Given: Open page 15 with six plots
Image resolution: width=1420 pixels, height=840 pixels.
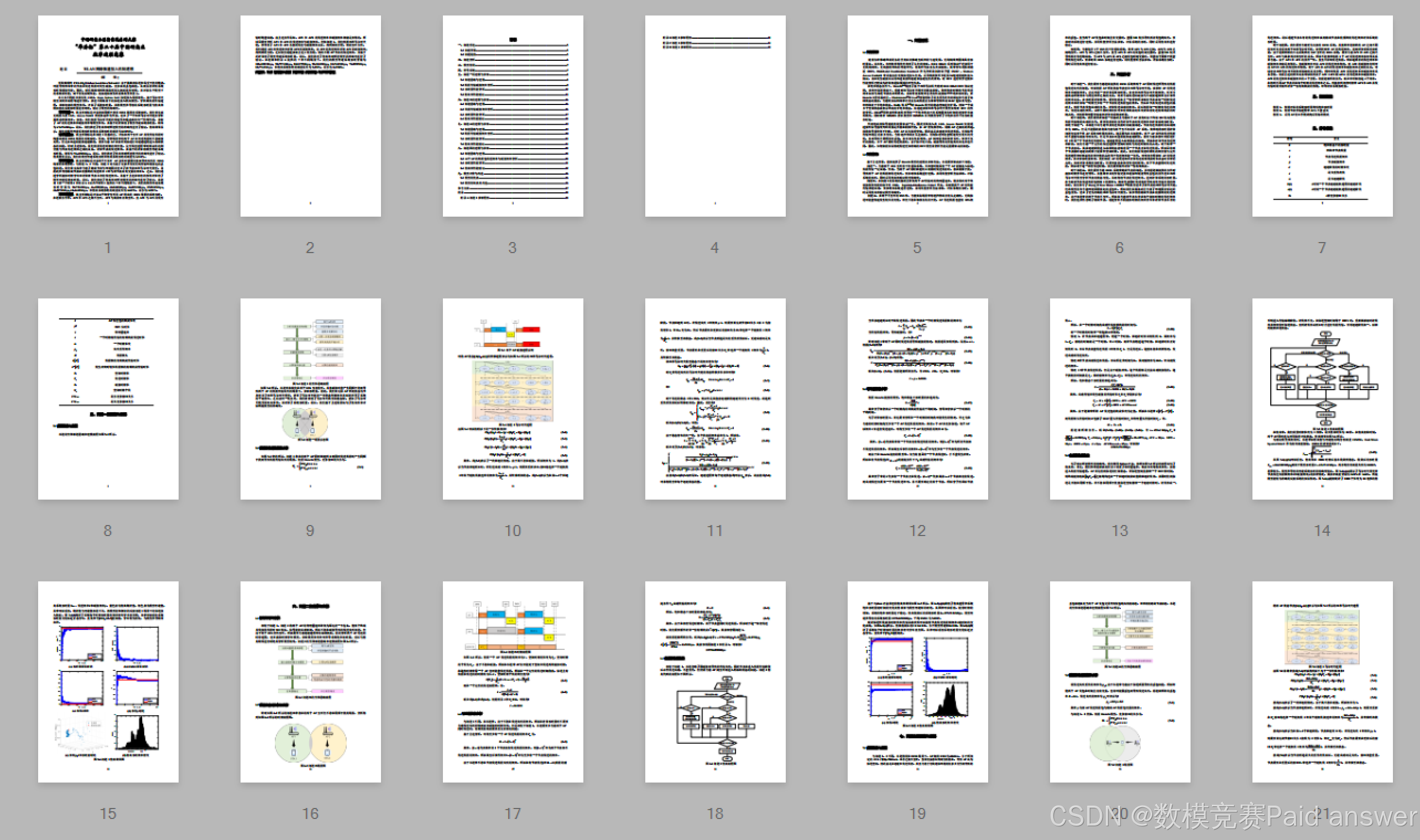Looking at the screenshot, I should coord(108,681).
